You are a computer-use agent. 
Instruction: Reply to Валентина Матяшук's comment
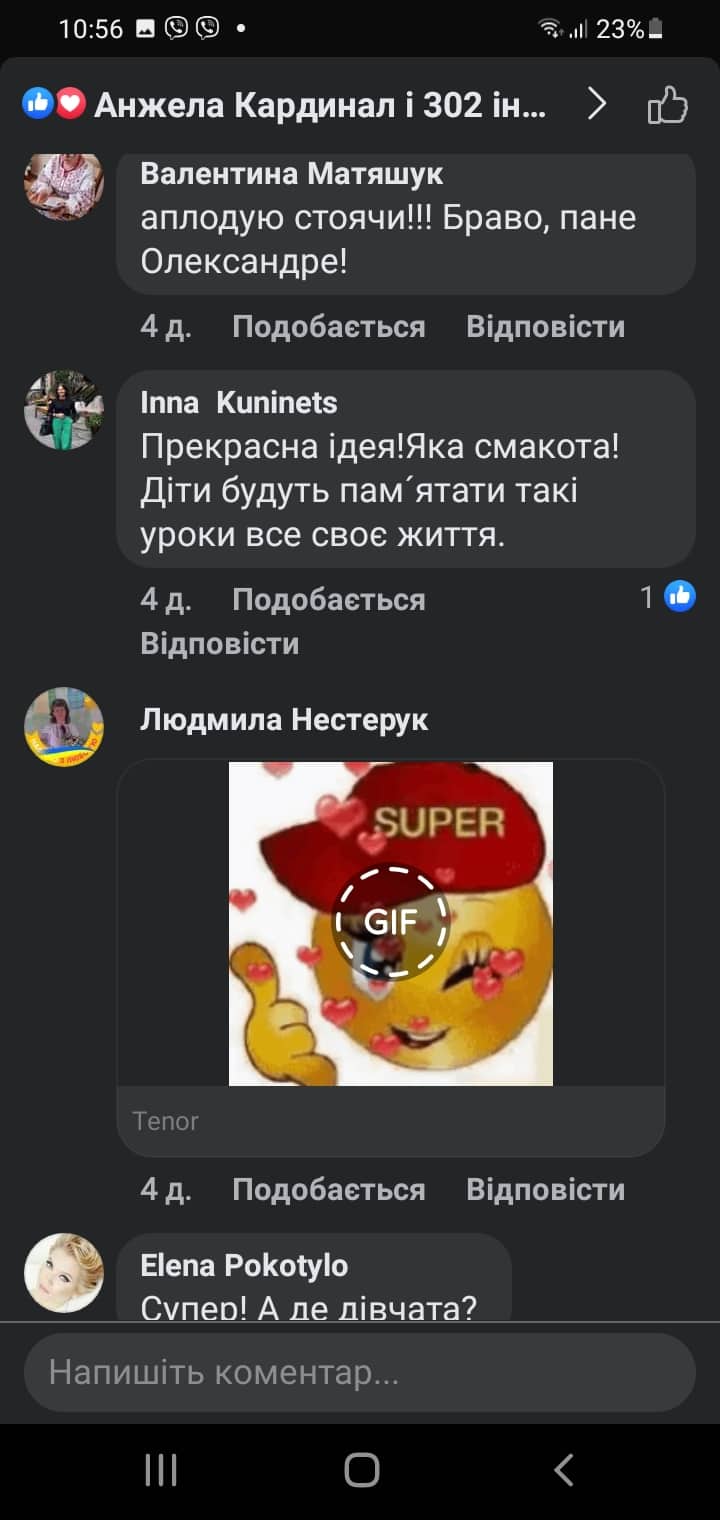click(x=545, y=326)
